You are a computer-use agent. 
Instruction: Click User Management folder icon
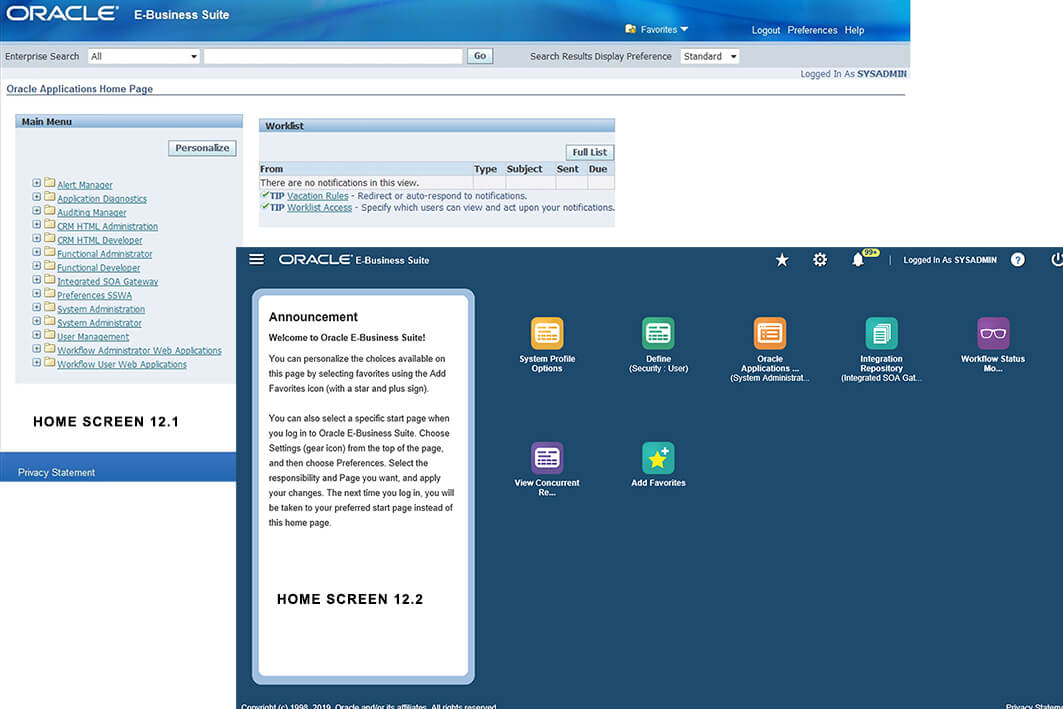[49, 334]
